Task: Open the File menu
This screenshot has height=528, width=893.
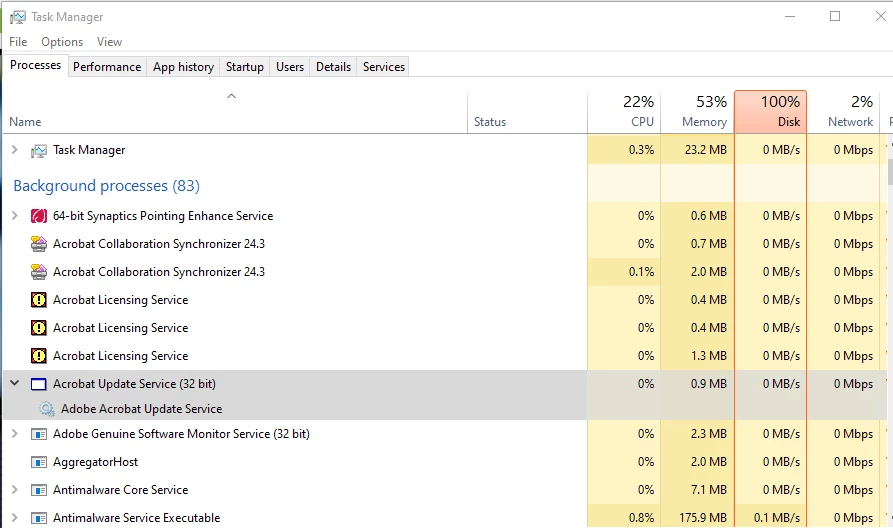Action: pyautogui.click(x=18, y=42)
